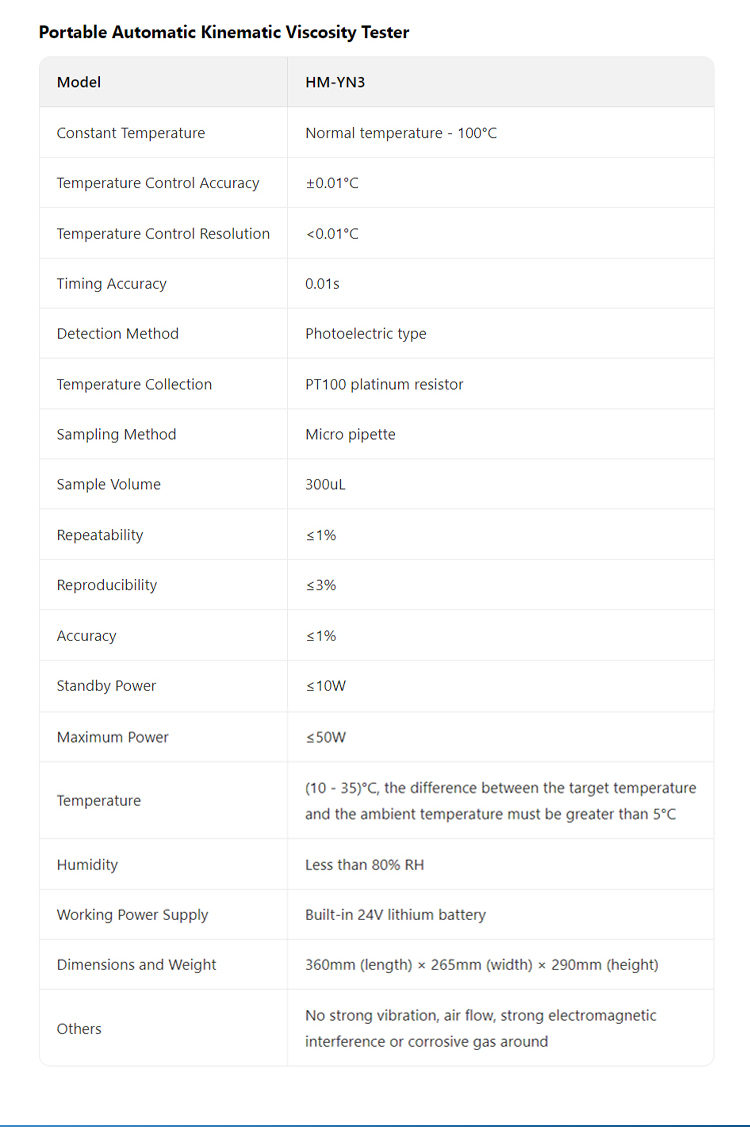Select the Dimensions and Weight label
The height and width of the screenshot is (1127, 750).
pyautogui.click(x=136, y=965)
